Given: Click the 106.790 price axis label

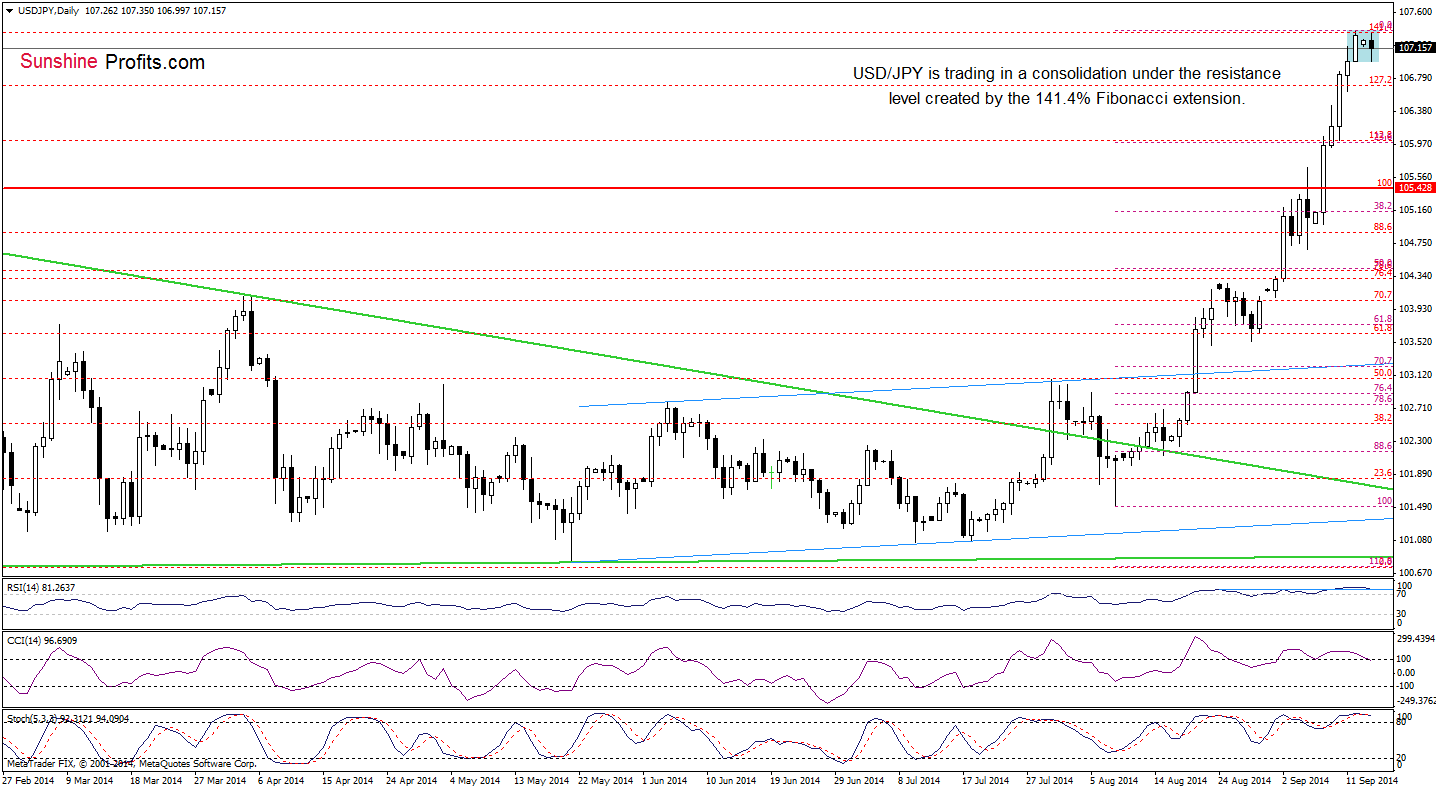Looking at the screenshot, I should (x=1414, y=77).
